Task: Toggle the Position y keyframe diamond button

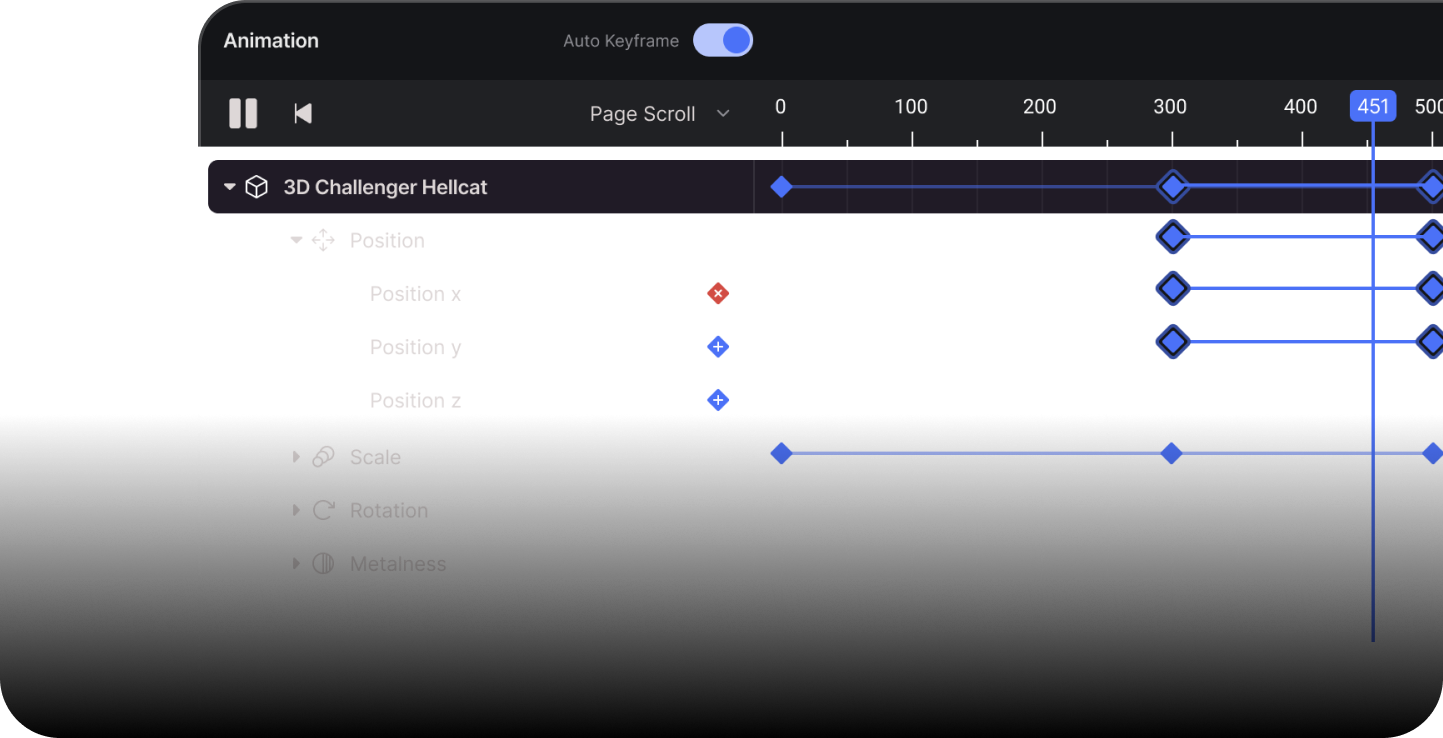Action: pos(717,347)
